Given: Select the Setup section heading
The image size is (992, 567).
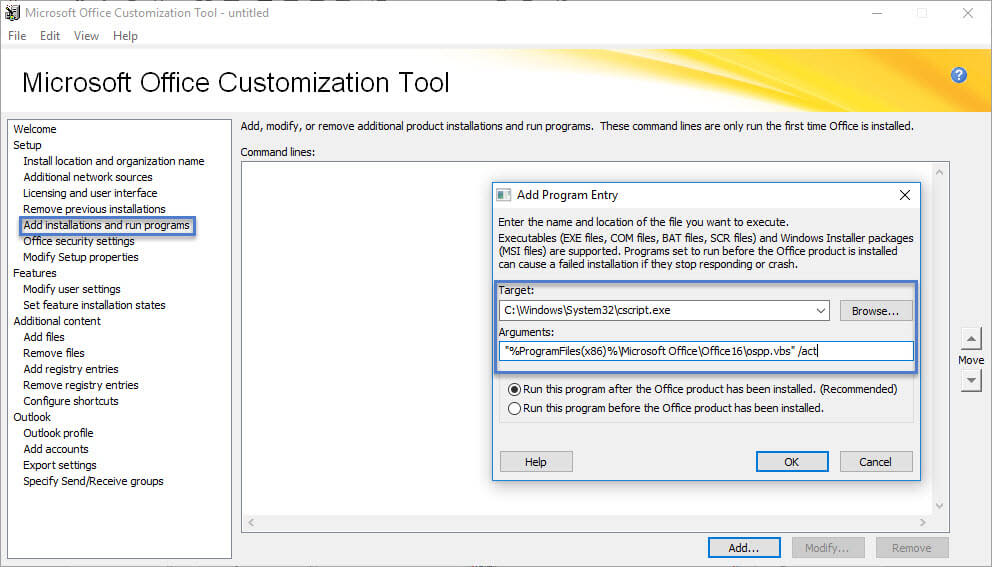Looking at the screenshot, I should pyautogui.click(x=27, y=145).
